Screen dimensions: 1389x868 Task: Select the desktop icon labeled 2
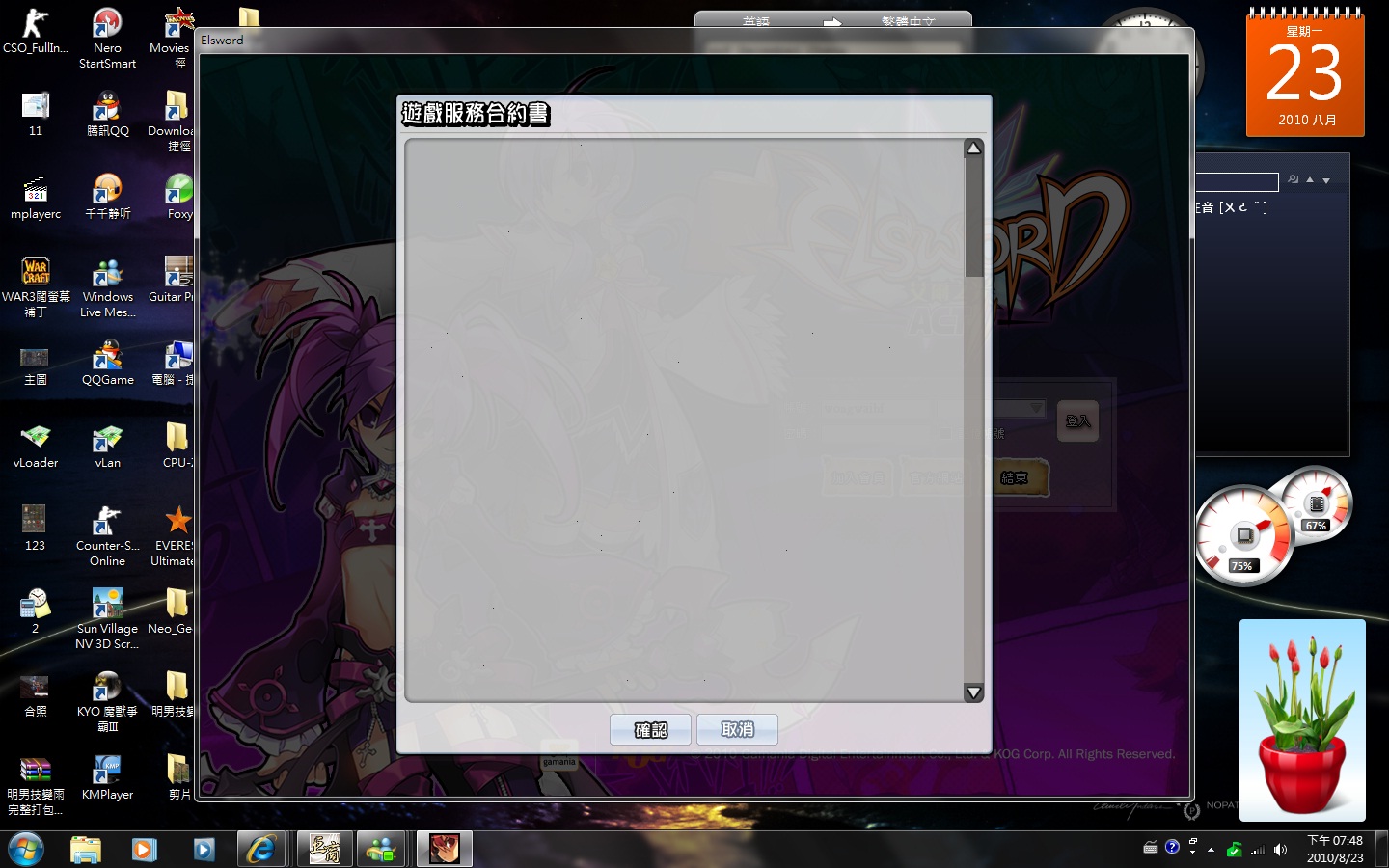pyautogui.click(x=36, y=611)
